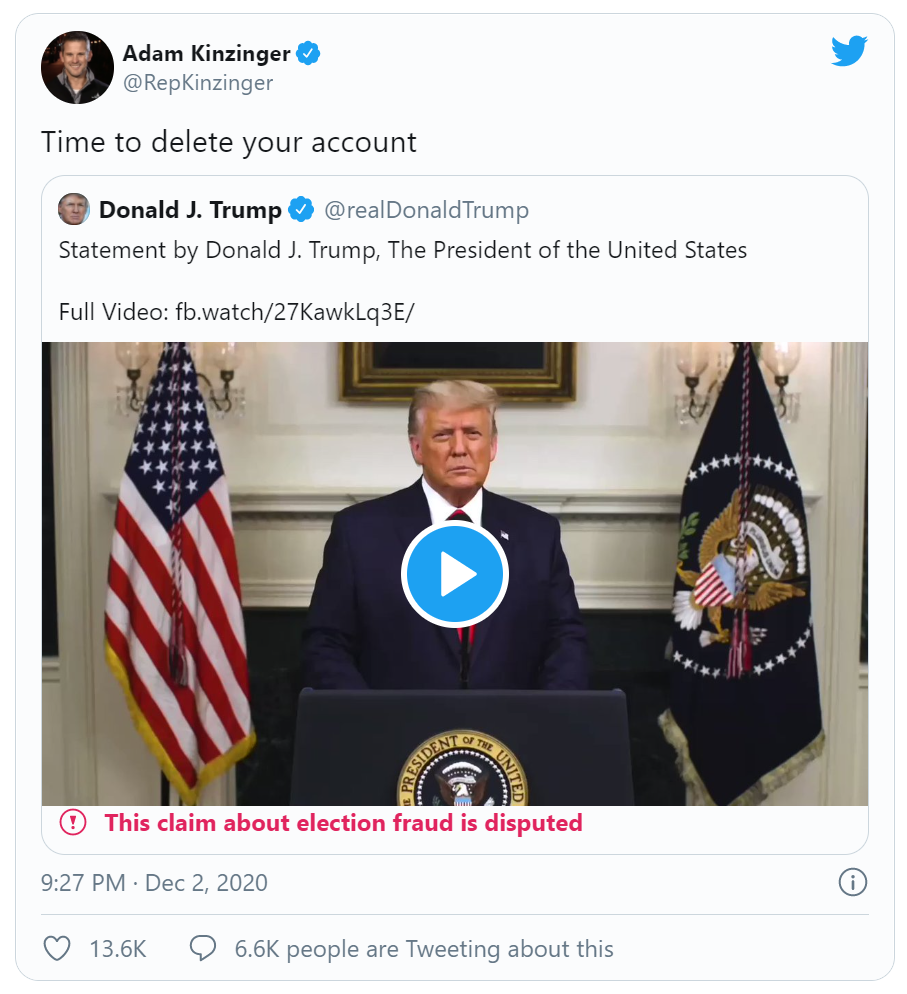Click the Twitter bird logo
The image size is (907, 994).
(849, 52)
